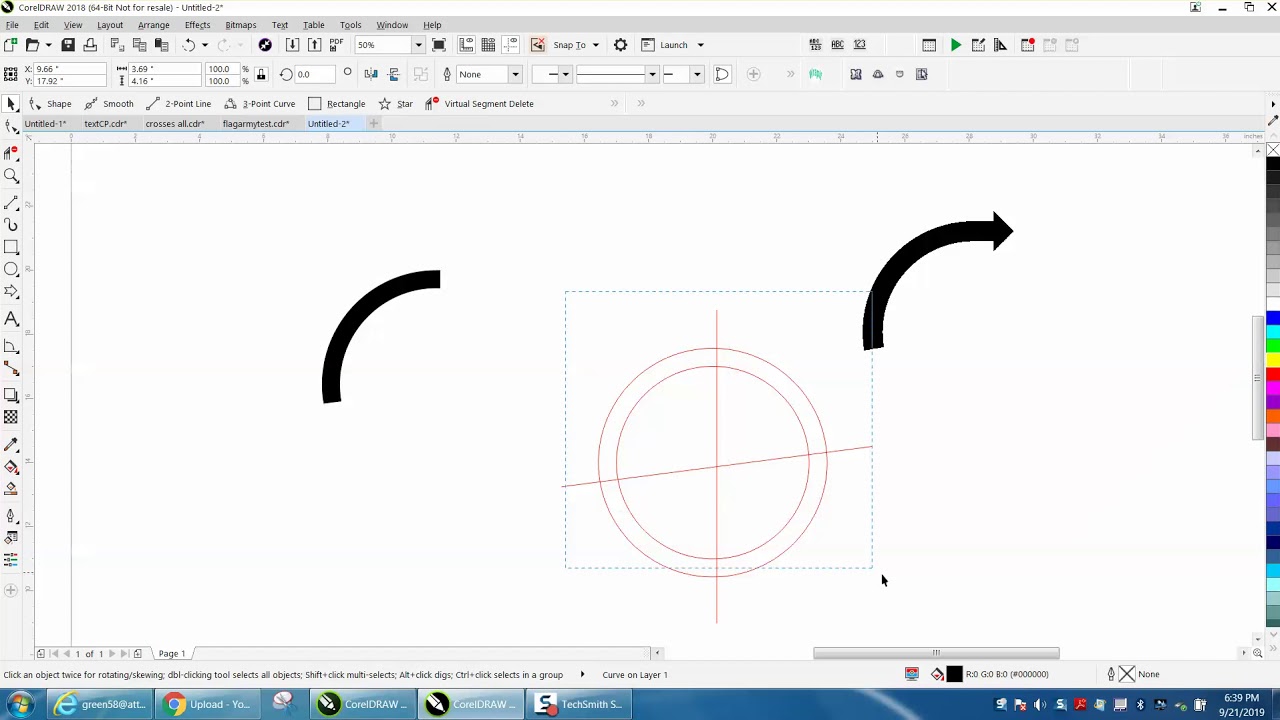
Task: Select the Interactive Fill tool in toolbox
Action: (x=11, y=467)
